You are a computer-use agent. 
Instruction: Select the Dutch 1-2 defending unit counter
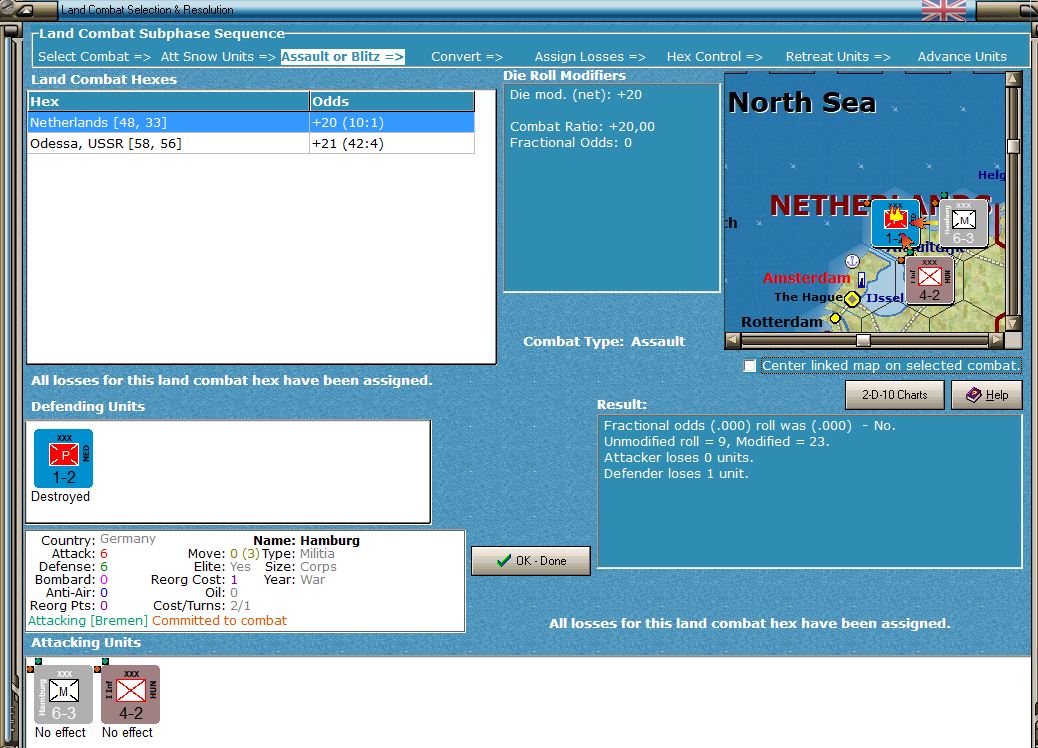tap(64, 458)
